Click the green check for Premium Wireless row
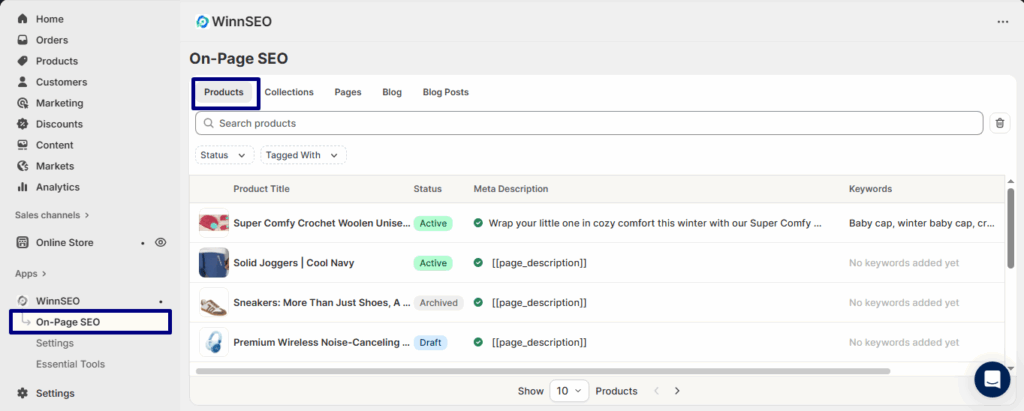This screenshot has width=1024, height=411. pos(478,342)
